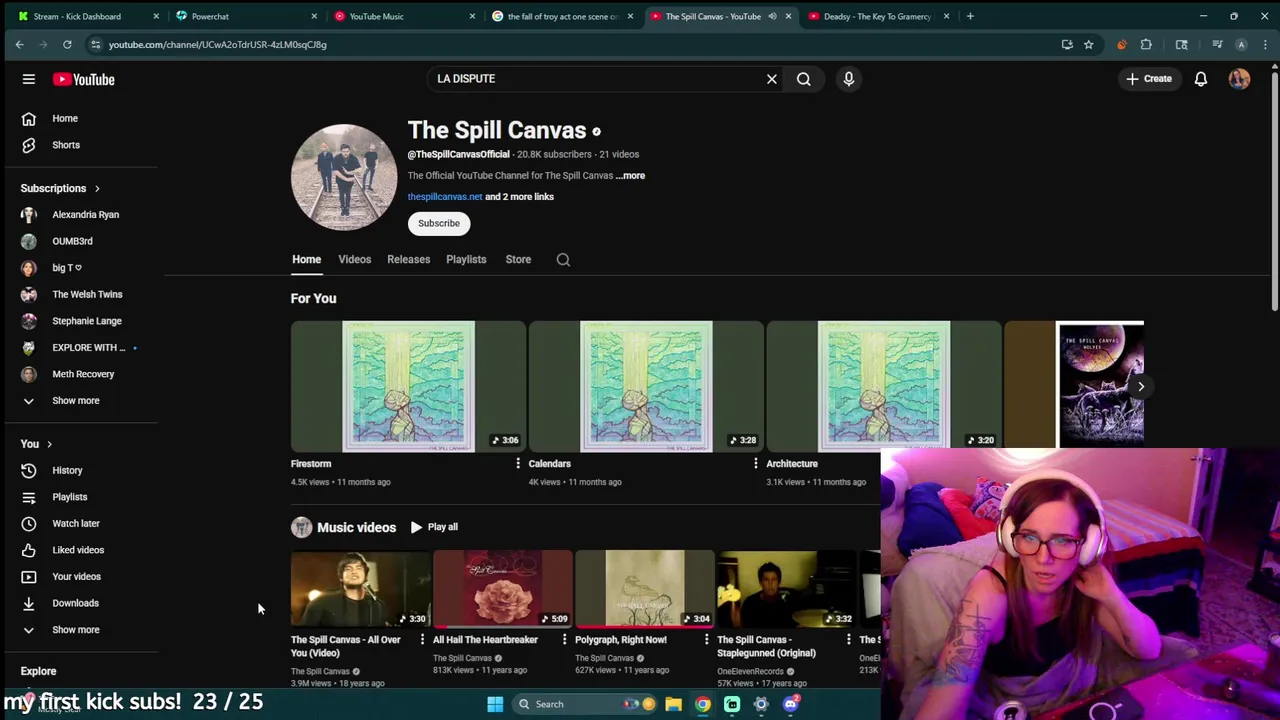The height and width of the screenshot is (720, 1280).
Task: Open File Explorer from taskbar
Action: coord(674,704)
